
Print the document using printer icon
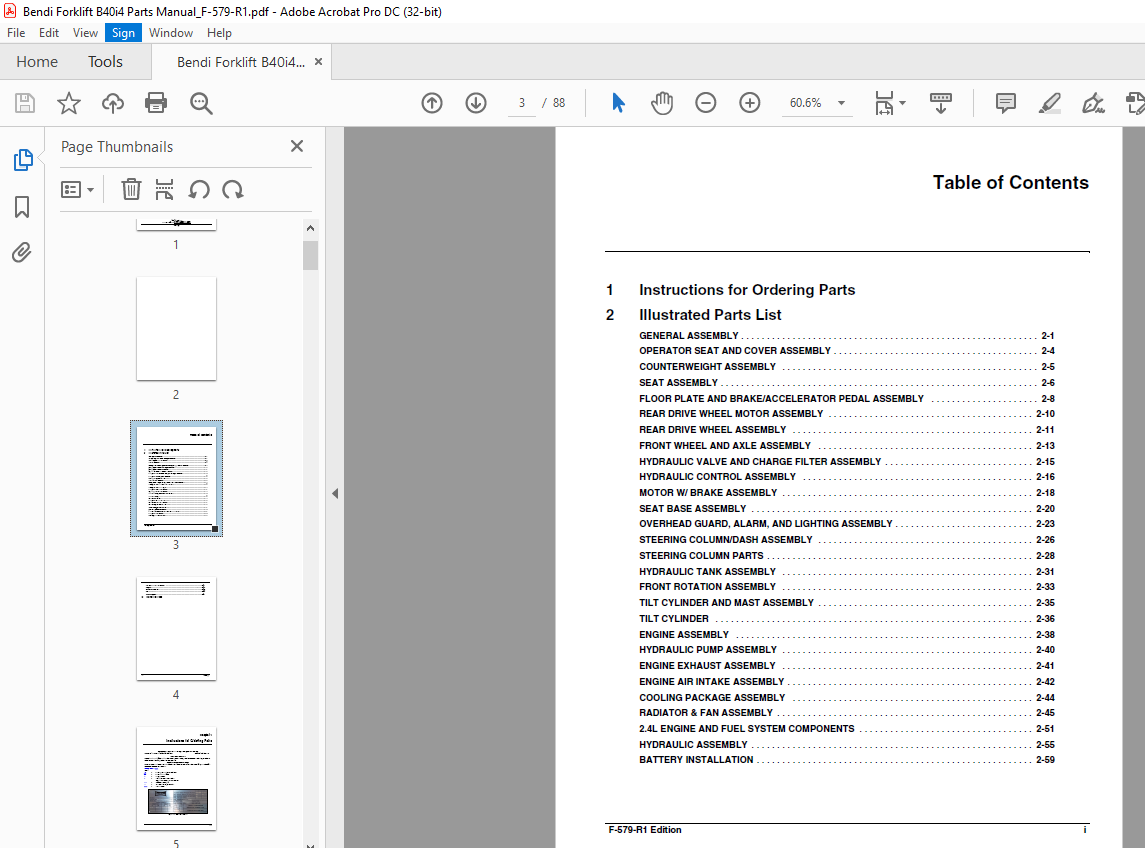click(x=156, y=103)
